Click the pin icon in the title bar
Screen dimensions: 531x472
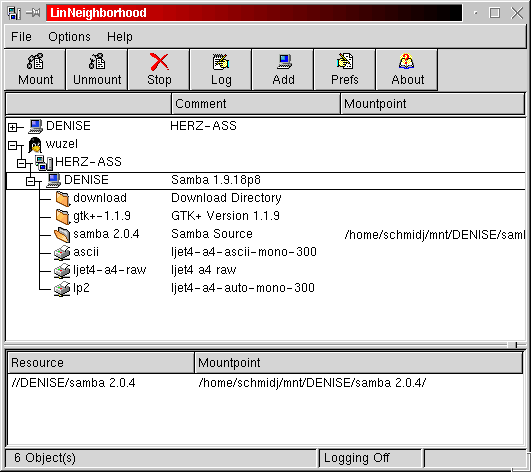click(x=33, y=13)
